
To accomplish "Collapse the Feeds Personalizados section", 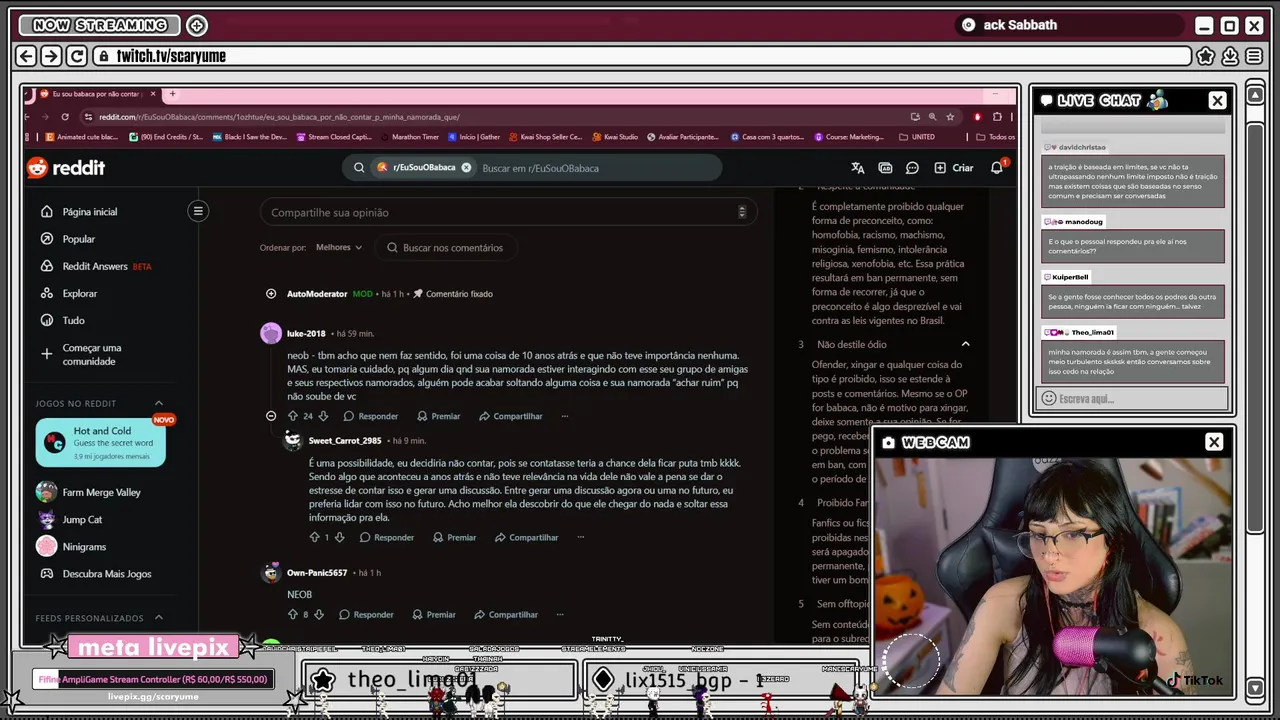I will [x=159, y=618].
